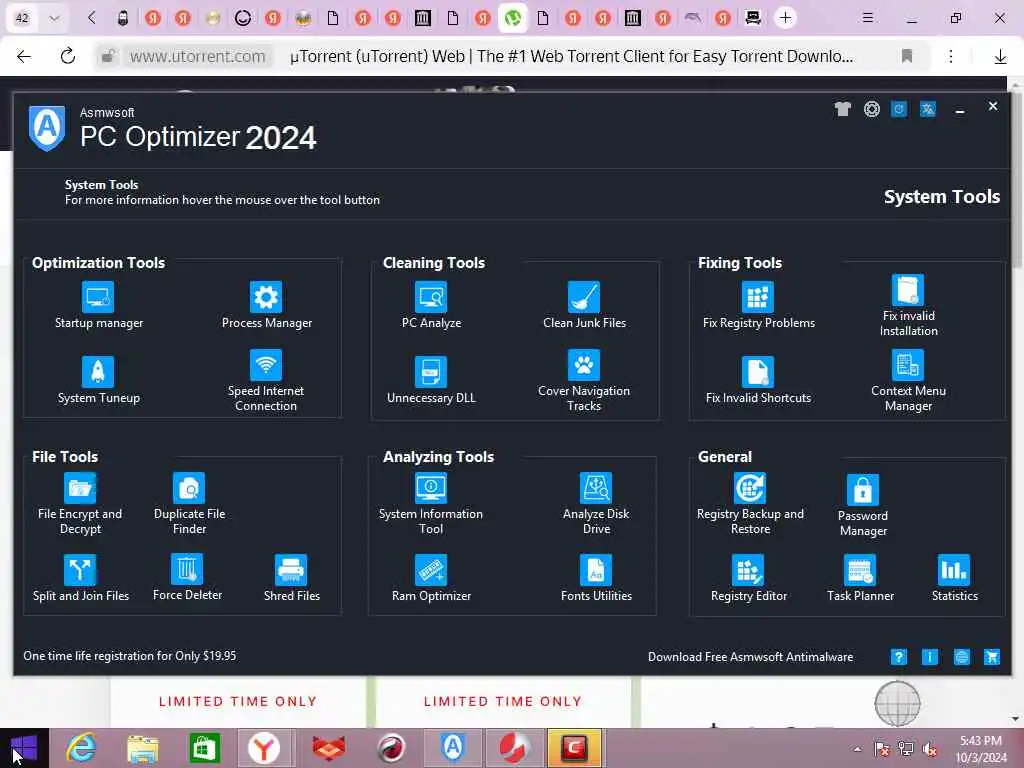This screenshot has height=768, width=1024.
Task: Open Fonts Utilities
Action: 596,578
